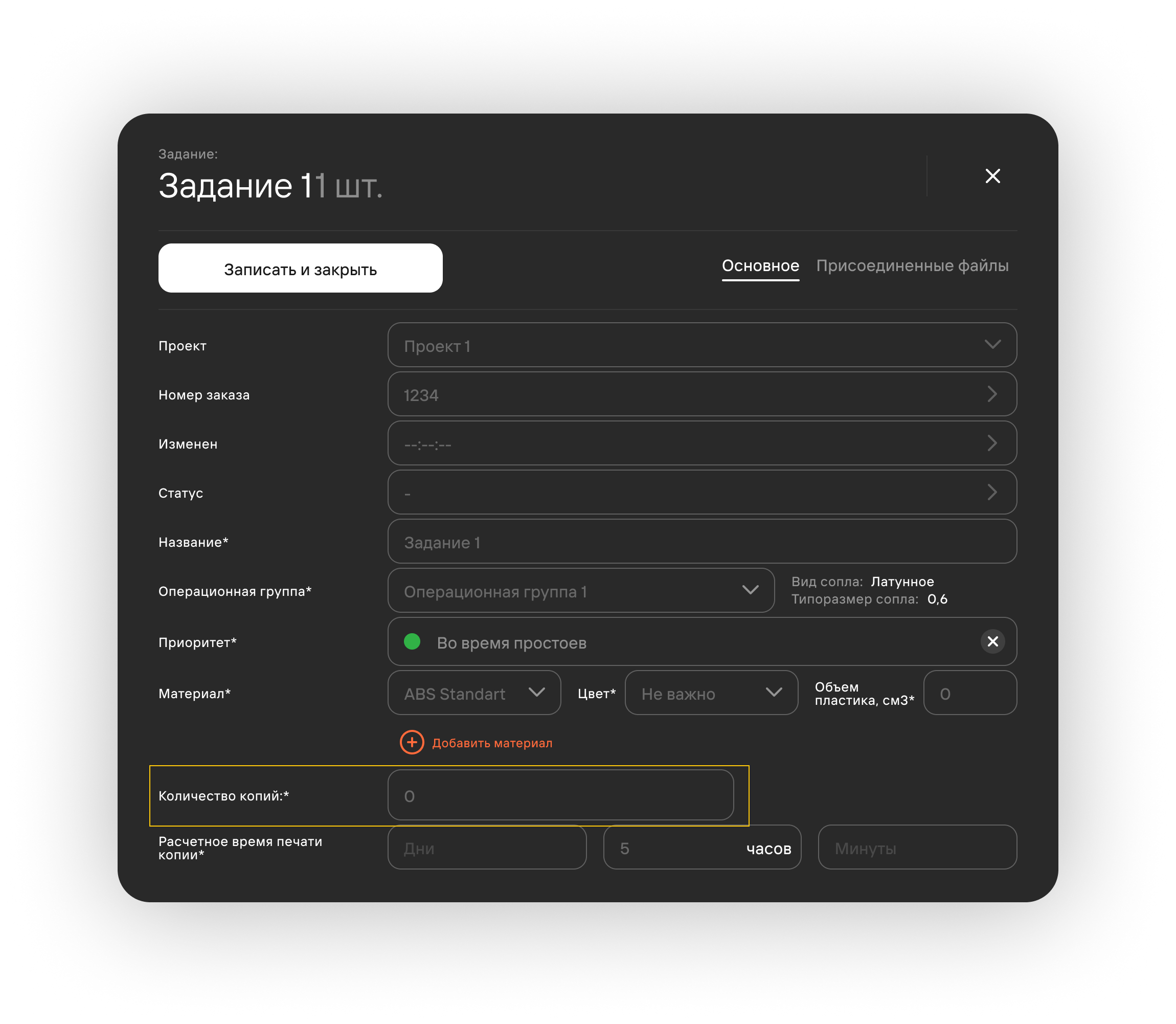The width and height of the screenshot is (1176, 1024).
Task: Click the Во время простоев priority field
Action: (702, 641)
